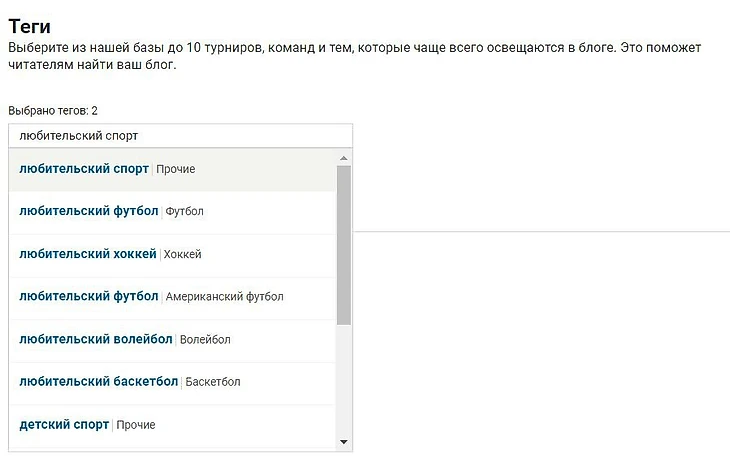The image size is (730, 462).
Task: Click the 'Теги' section heading
Action: (x=29, y=26)
